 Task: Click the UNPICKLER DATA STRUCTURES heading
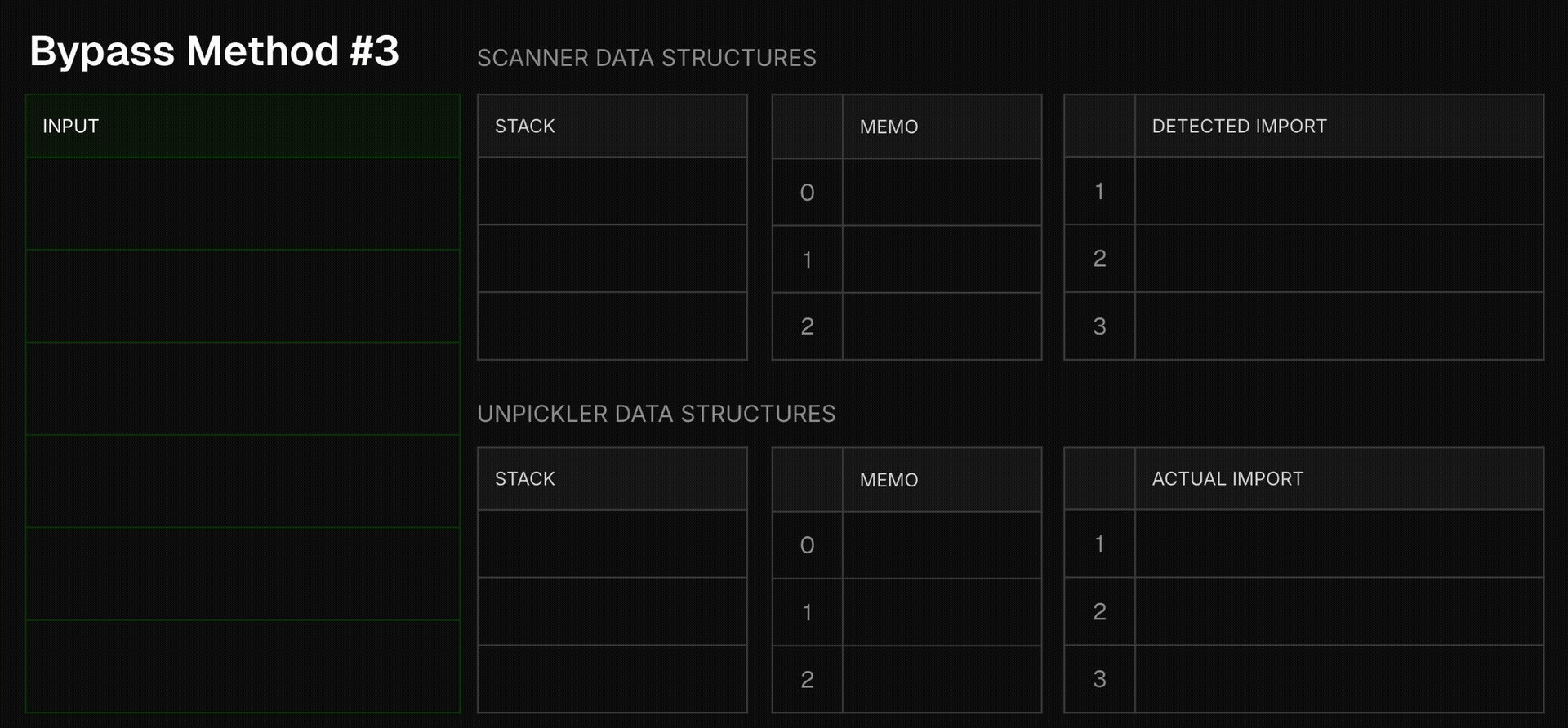click(x=657, y=414)
